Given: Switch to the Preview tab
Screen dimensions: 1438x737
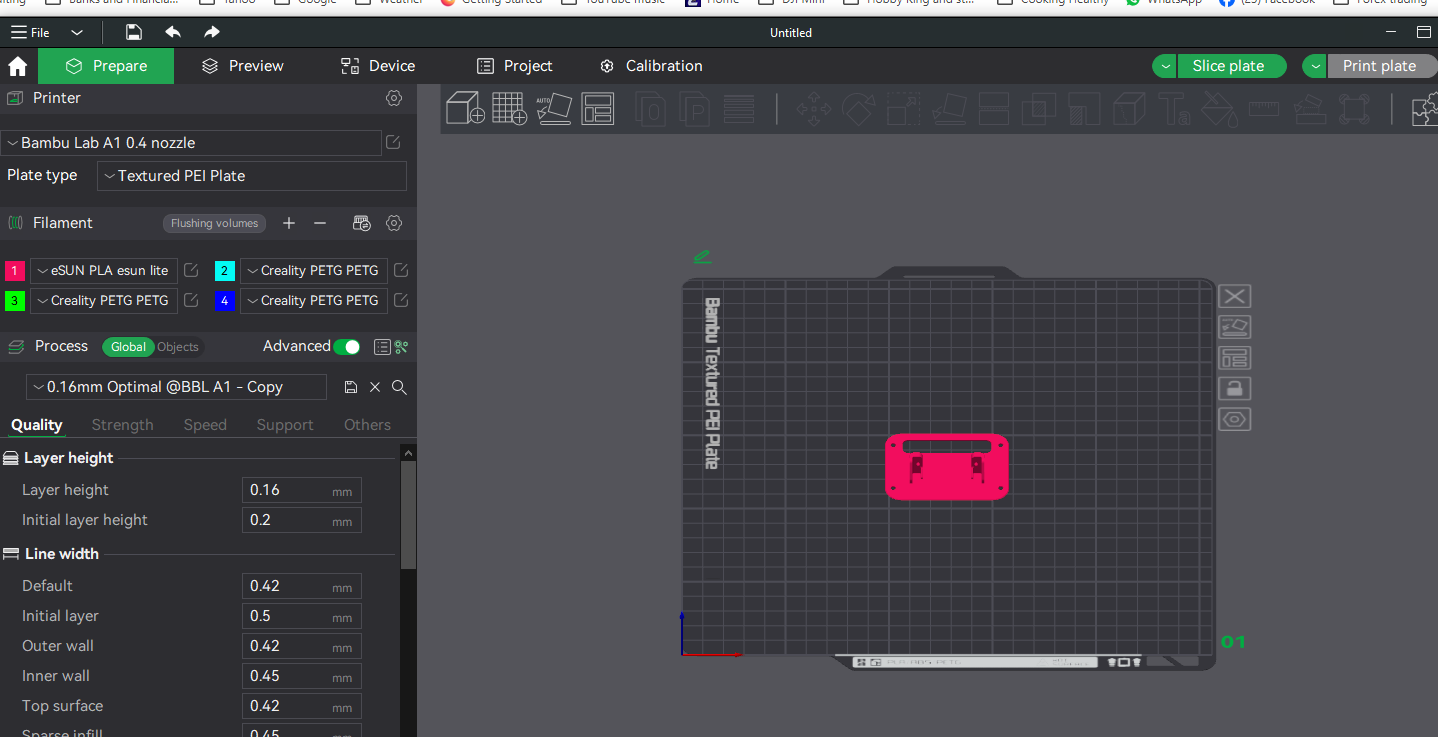Looking at the screenshot, I should coord(243,66).
